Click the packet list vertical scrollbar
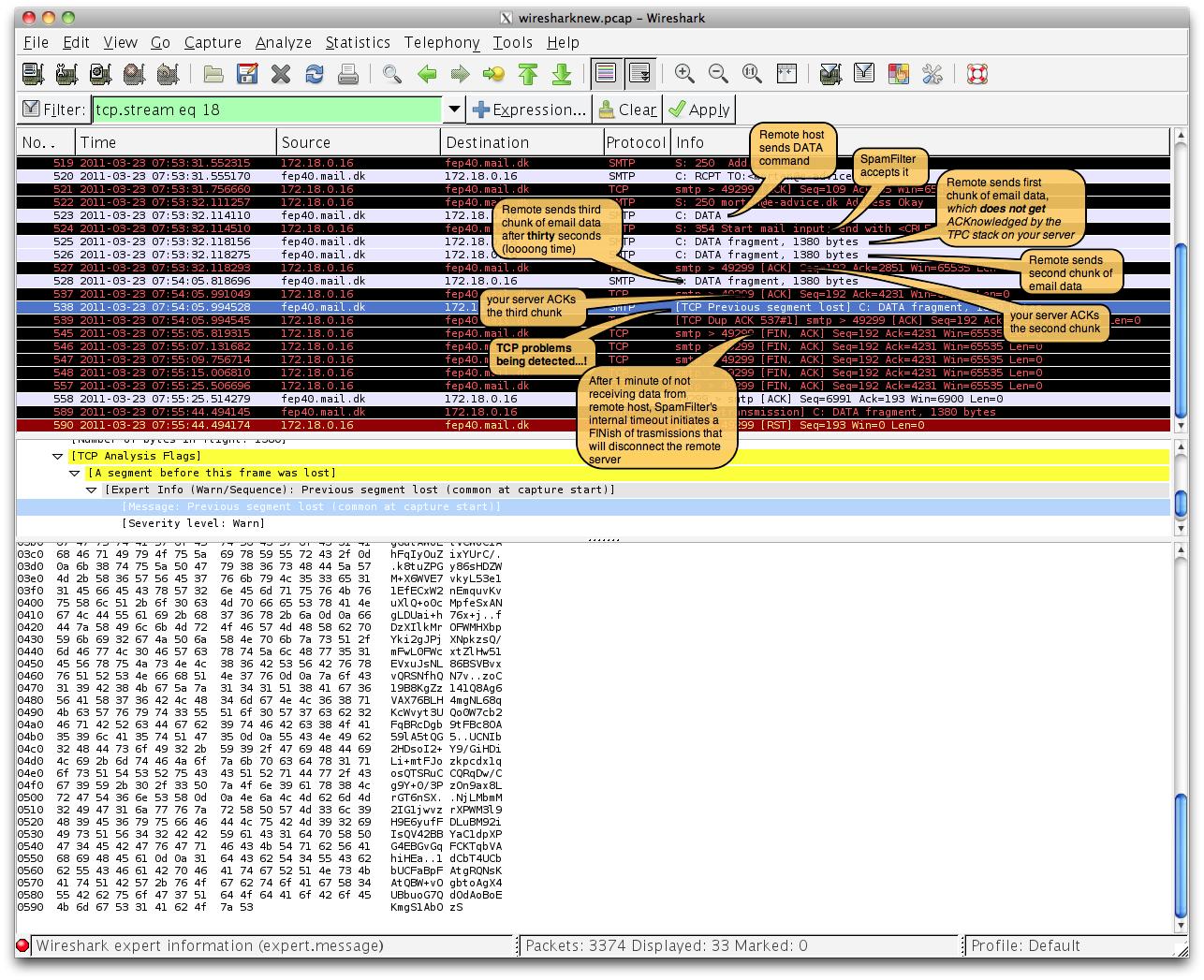This screenshot has height=980, width=1204. pyautogui.click(x=1181, y=328)
